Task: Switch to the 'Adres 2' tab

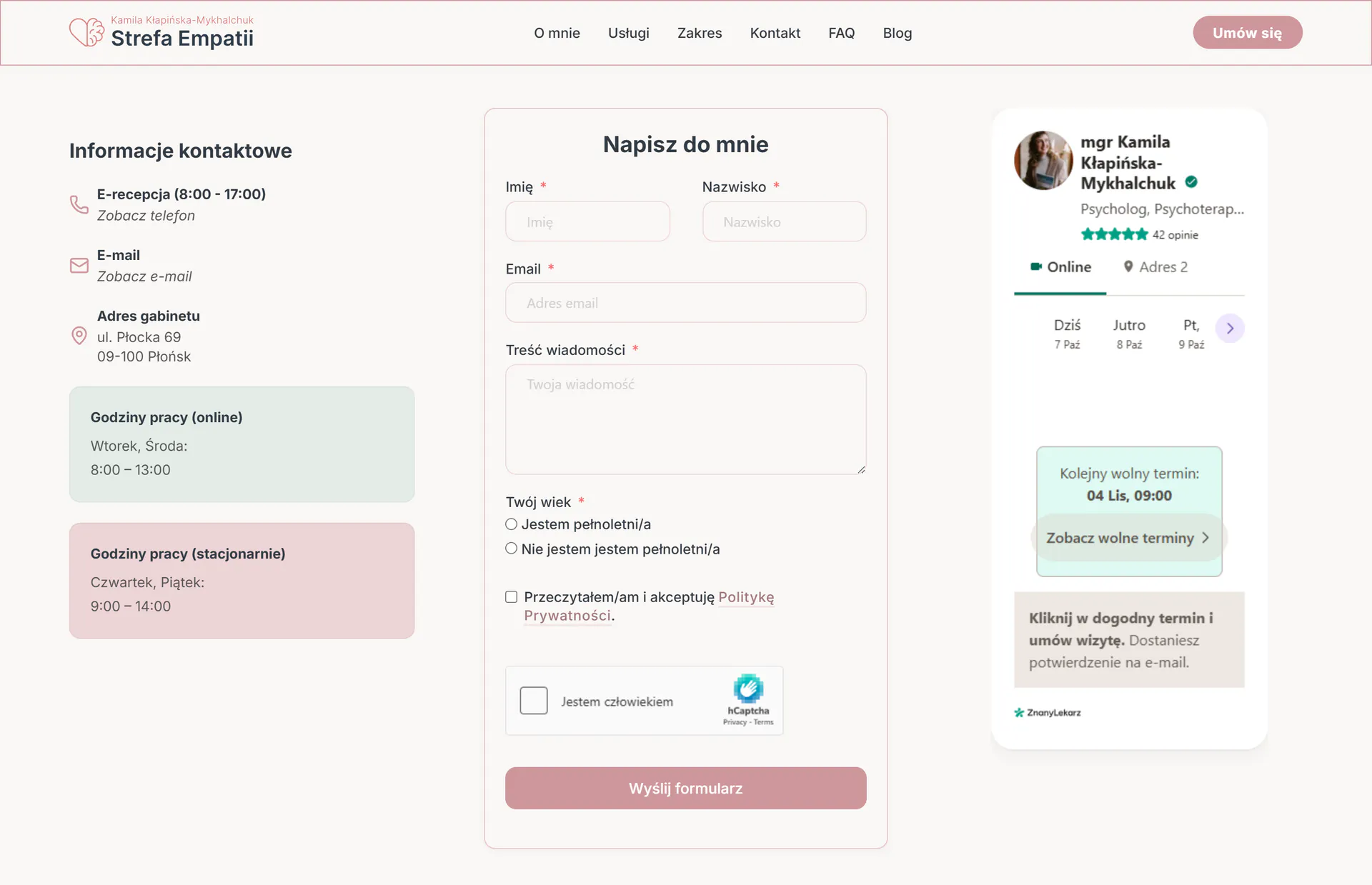Action: pyautogui.click(x=1155, y=267)
